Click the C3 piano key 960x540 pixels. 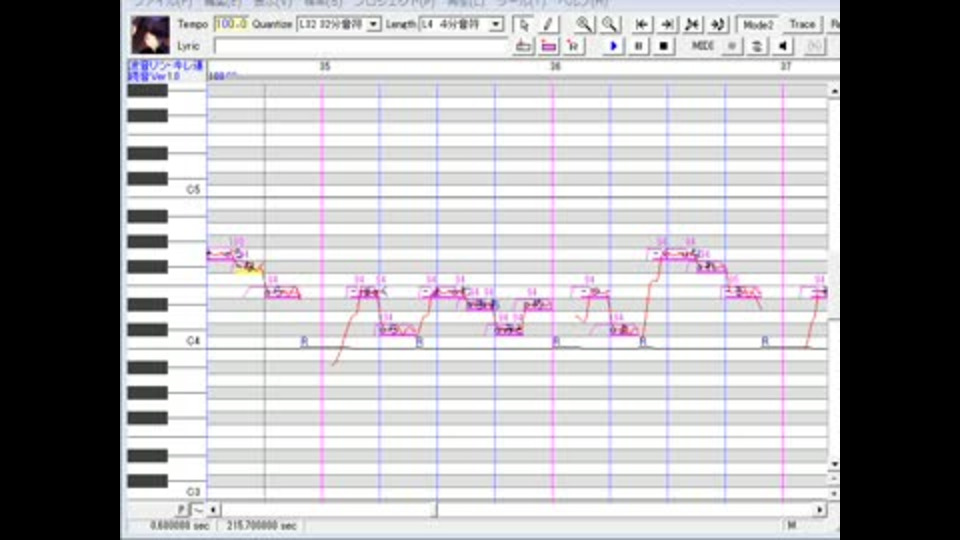pos(166,492)
